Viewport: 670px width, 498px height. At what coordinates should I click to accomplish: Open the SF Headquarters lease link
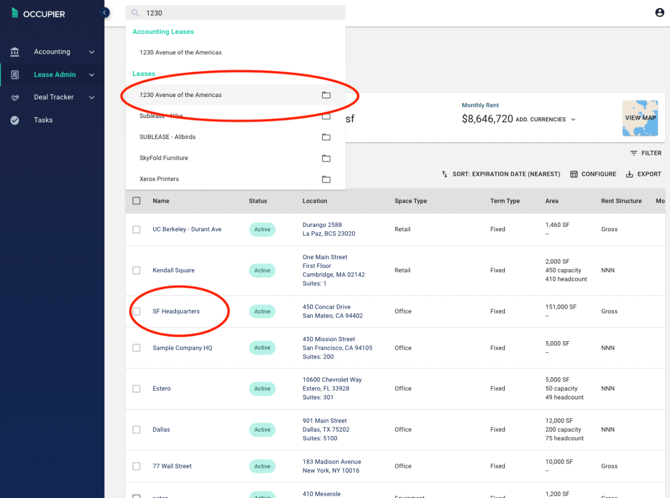click(x=176, y=311)
